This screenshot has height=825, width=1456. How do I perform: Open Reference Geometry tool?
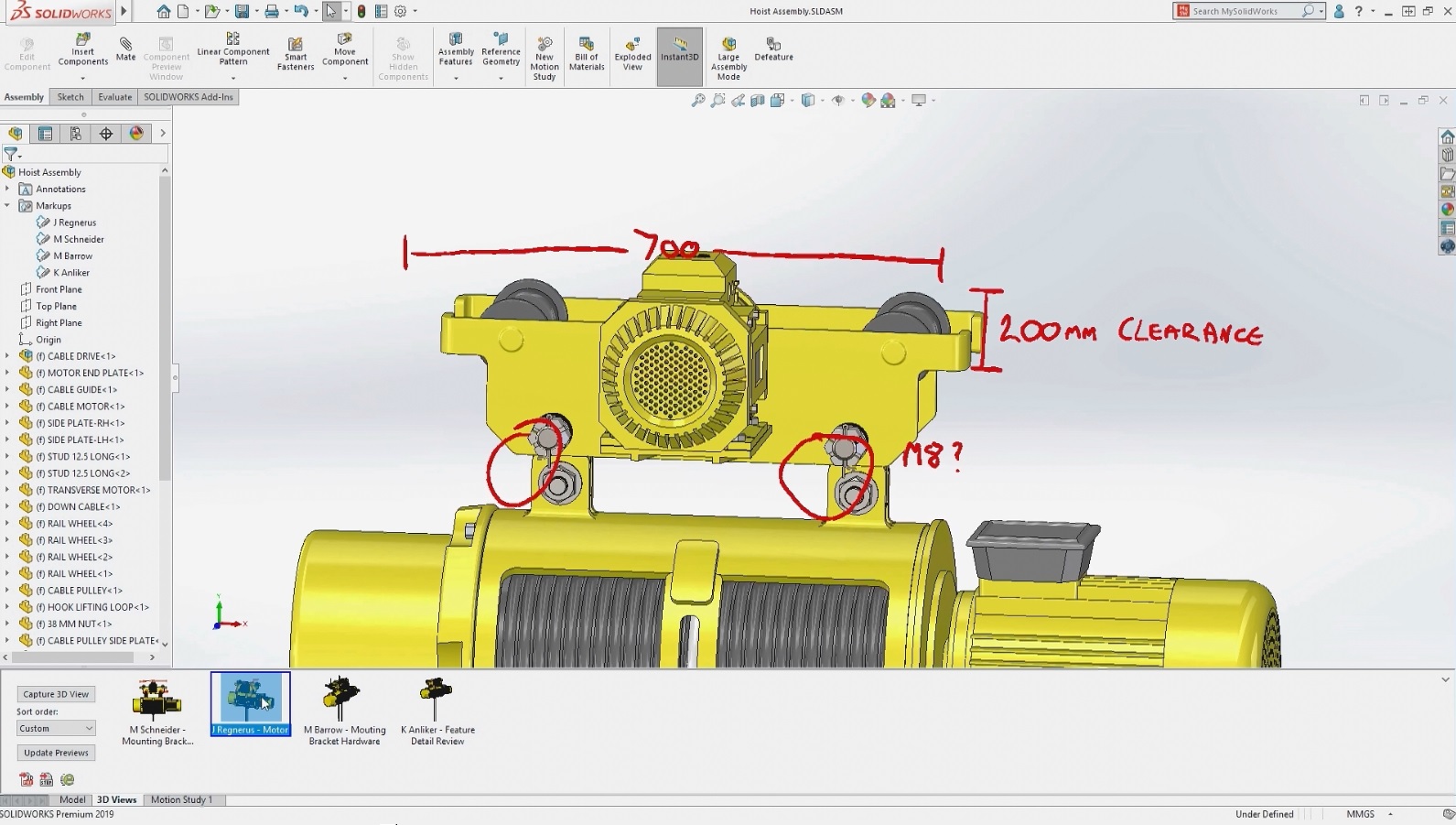point(501,49)
